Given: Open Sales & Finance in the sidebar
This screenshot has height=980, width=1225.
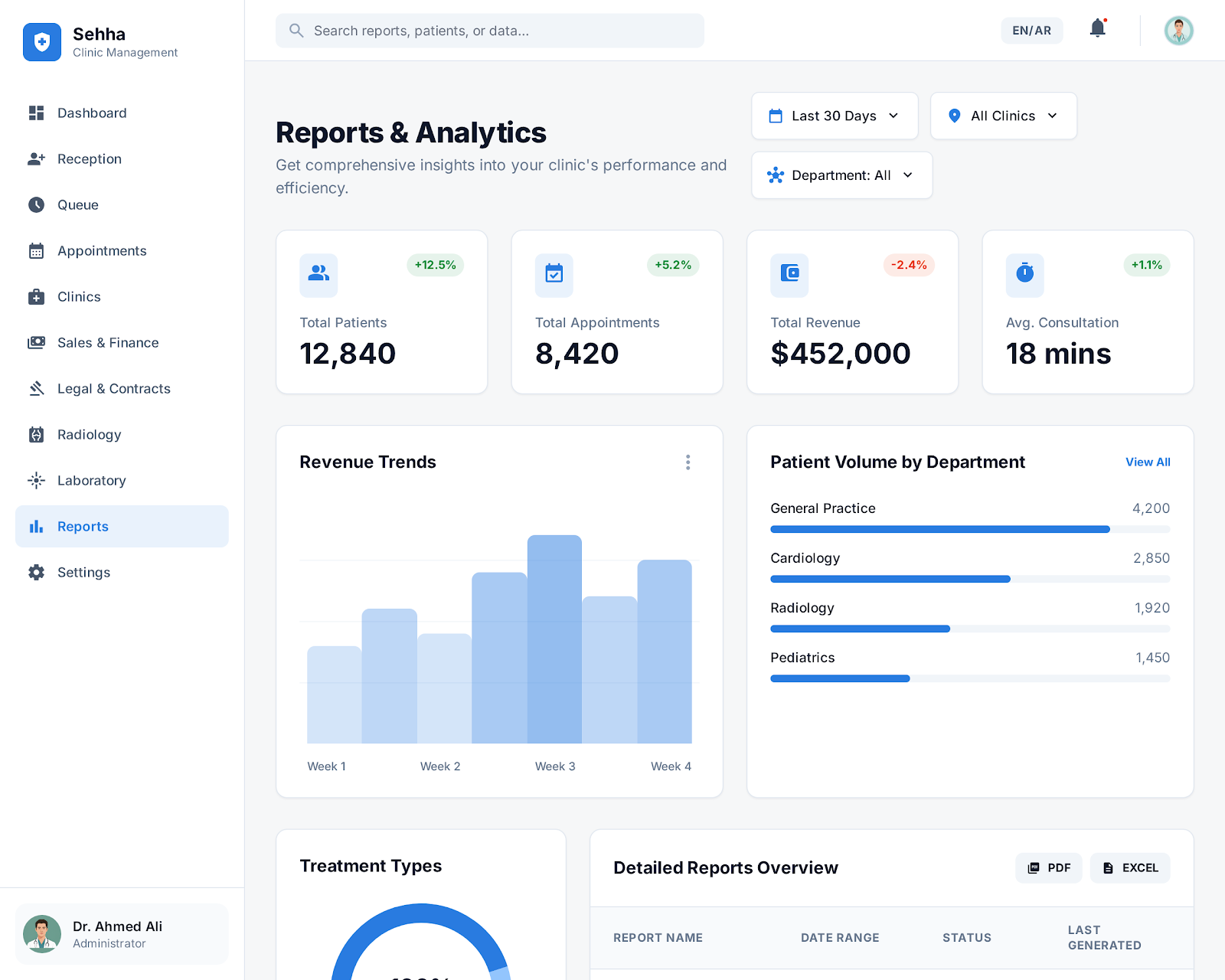Looking at the screenshot, I should pyautogui.click(x=108, y=343).
